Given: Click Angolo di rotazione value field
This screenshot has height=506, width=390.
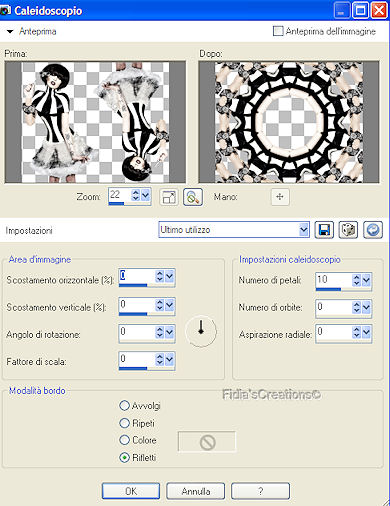Looking at the screenshot, I should click(x=137, y=332).
